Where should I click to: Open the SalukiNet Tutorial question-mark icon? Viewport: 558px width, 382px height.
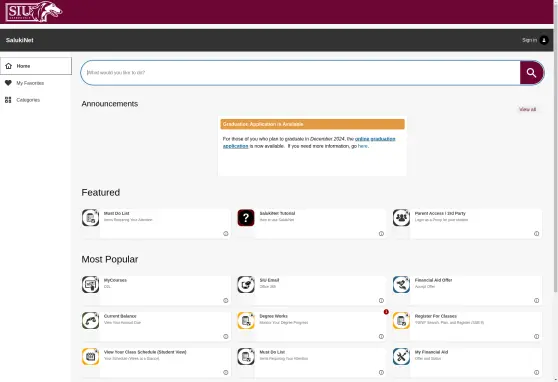pyautogui.click(x=246, y=218)
